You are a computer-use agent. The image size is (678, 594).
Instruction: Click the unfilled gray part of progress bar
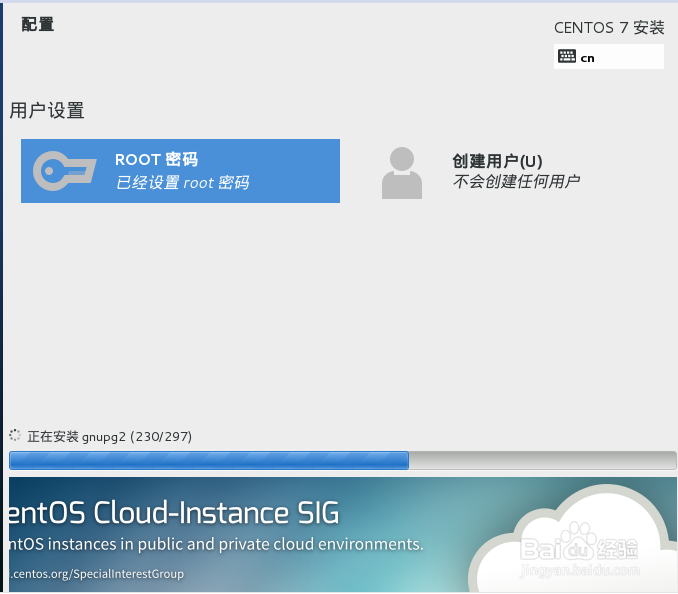pos(542,460)
